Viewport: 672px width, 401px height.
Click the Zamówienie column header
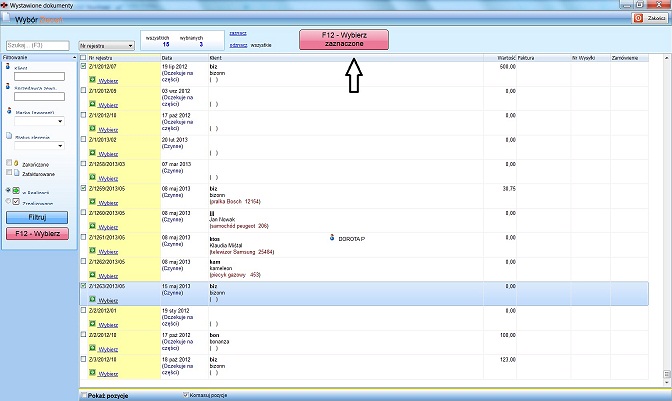pyautogui.click(x=630, y=57)
